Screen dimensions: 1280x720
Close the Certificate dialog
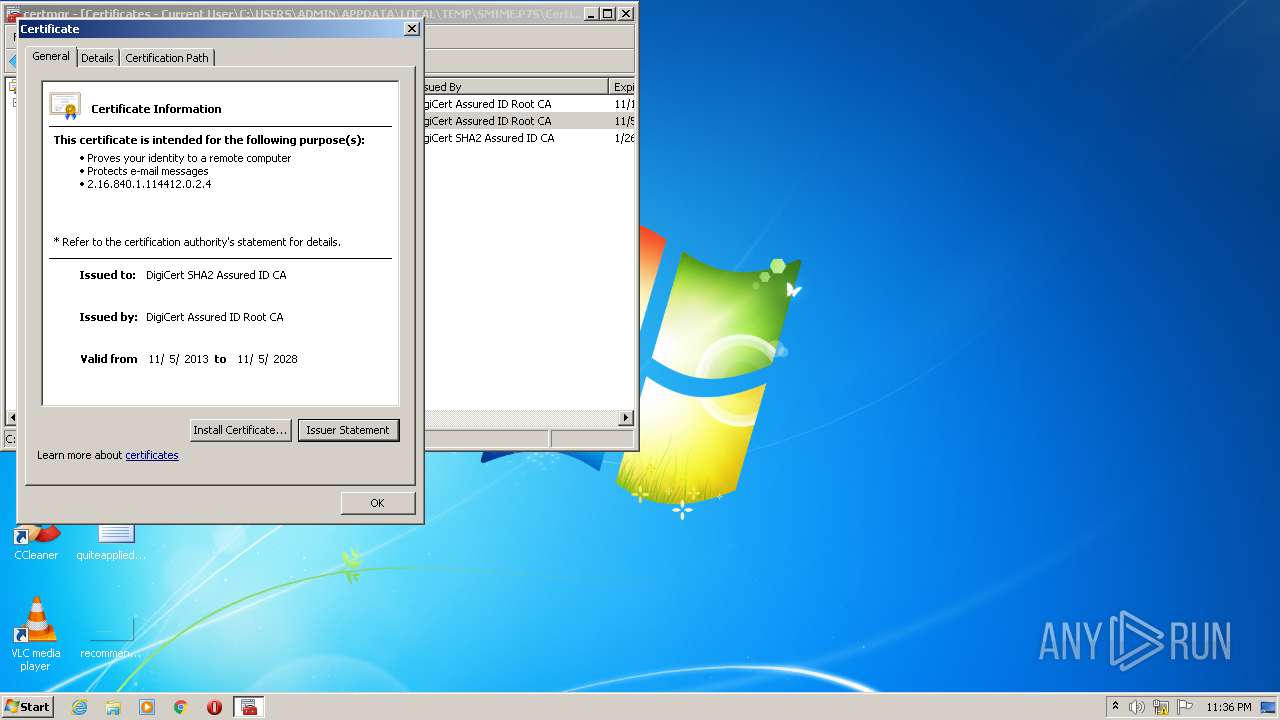(x=411, y=29)
